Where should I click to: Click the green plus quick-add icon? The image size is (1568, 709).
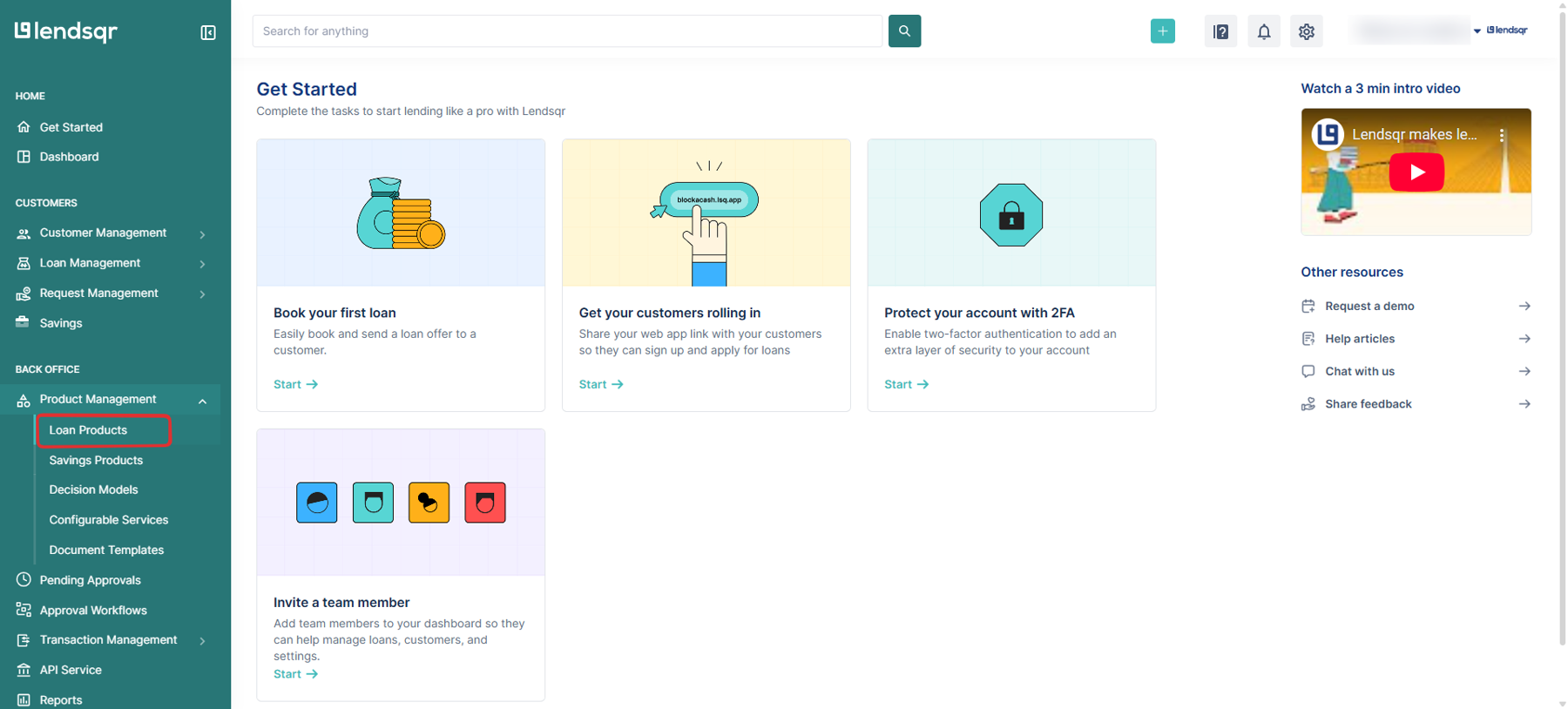pyautogui.click(x=1162, y=31)
